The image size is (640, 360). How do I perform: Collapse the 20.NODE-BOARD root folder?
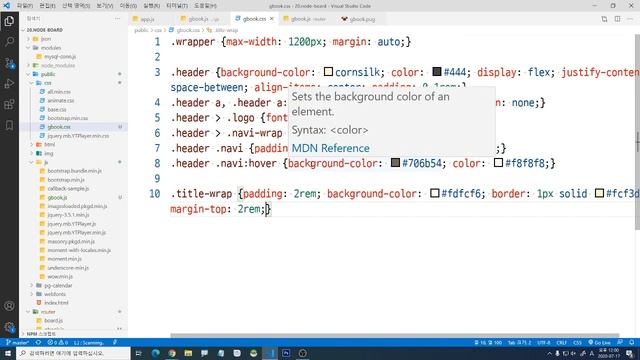pyautogui.click(x=44, y=30)
